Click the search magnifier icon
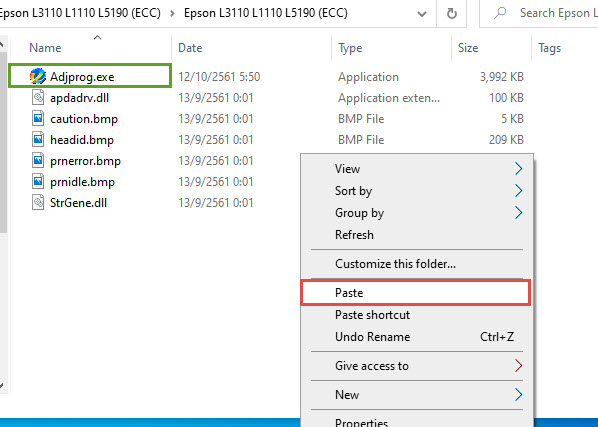The image size is (598, 427). click(x=500, y=13)
